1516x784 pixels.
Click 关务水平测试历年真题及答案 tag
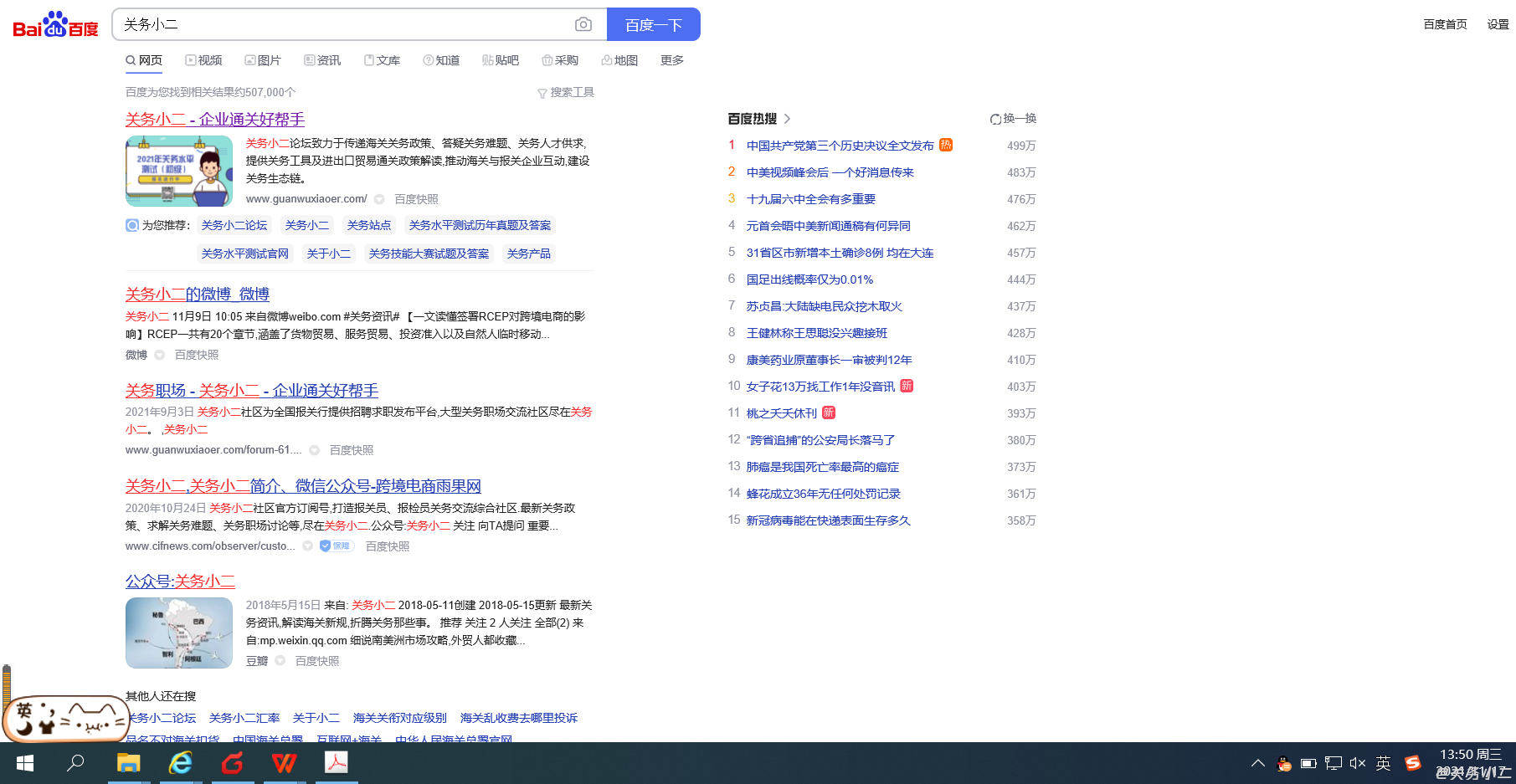480,226
